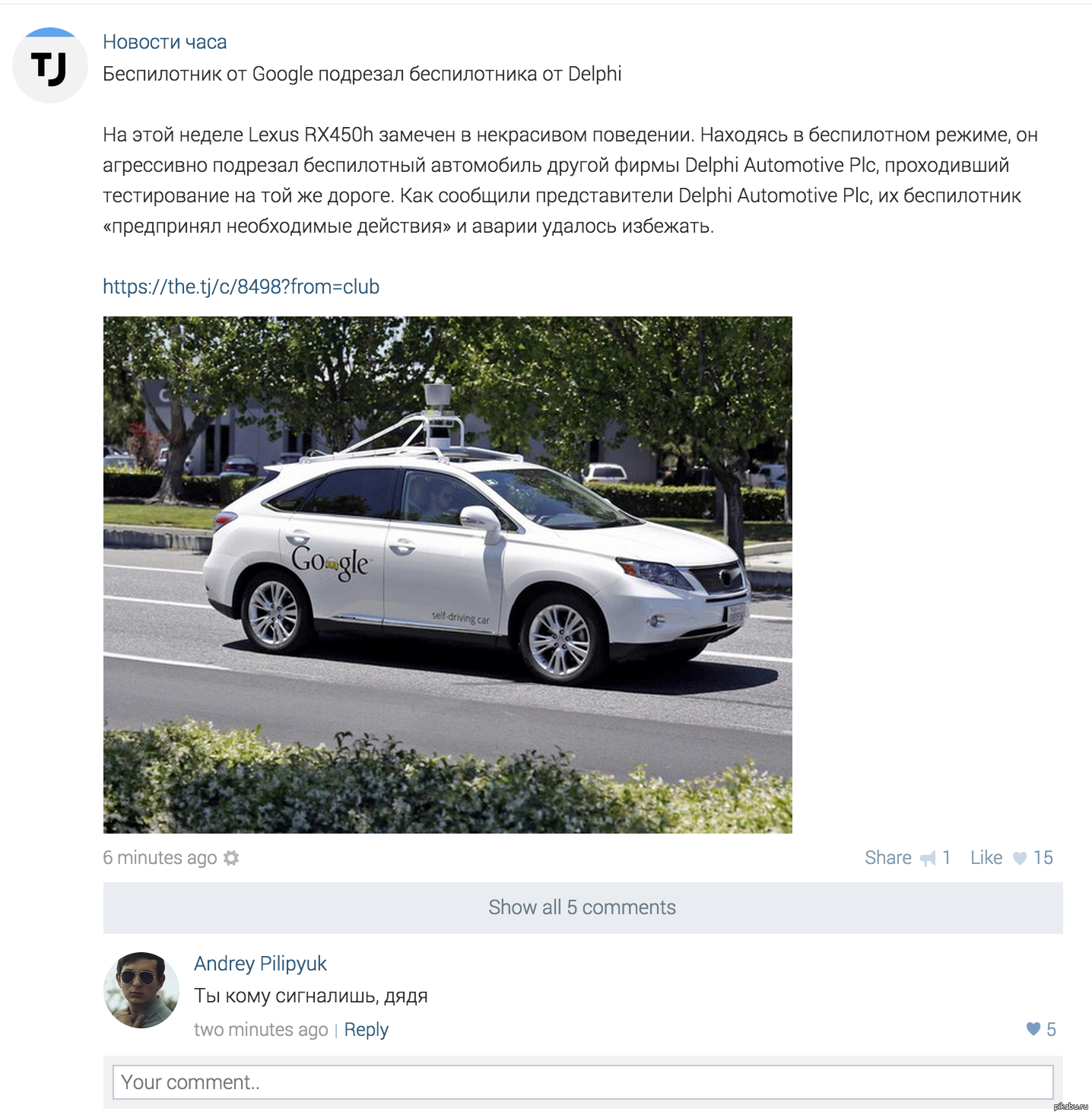Click the share count number 1

pyautogui.click(x=947, y=858)
